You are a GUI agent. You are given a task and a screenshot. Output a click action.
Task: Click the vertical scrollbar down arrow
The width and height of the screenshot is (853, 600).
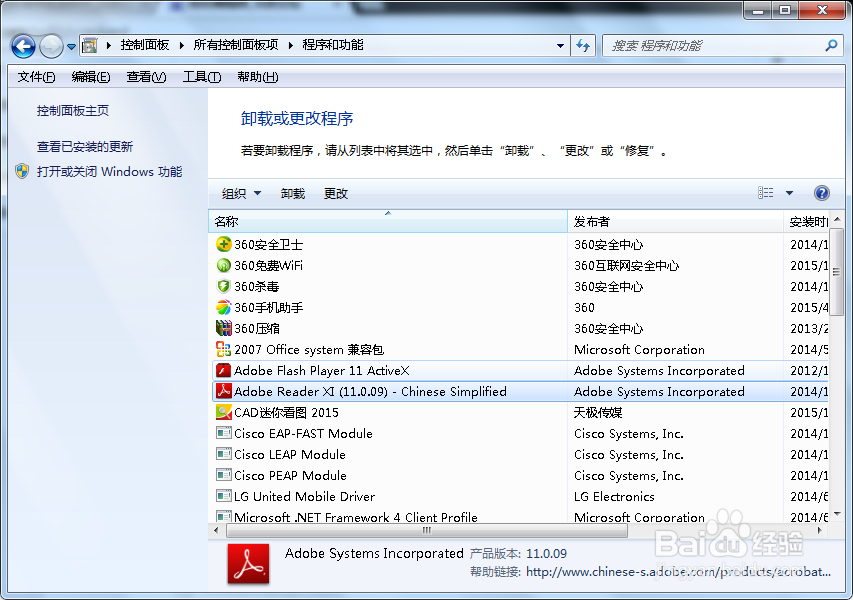[x=837, y=514]
